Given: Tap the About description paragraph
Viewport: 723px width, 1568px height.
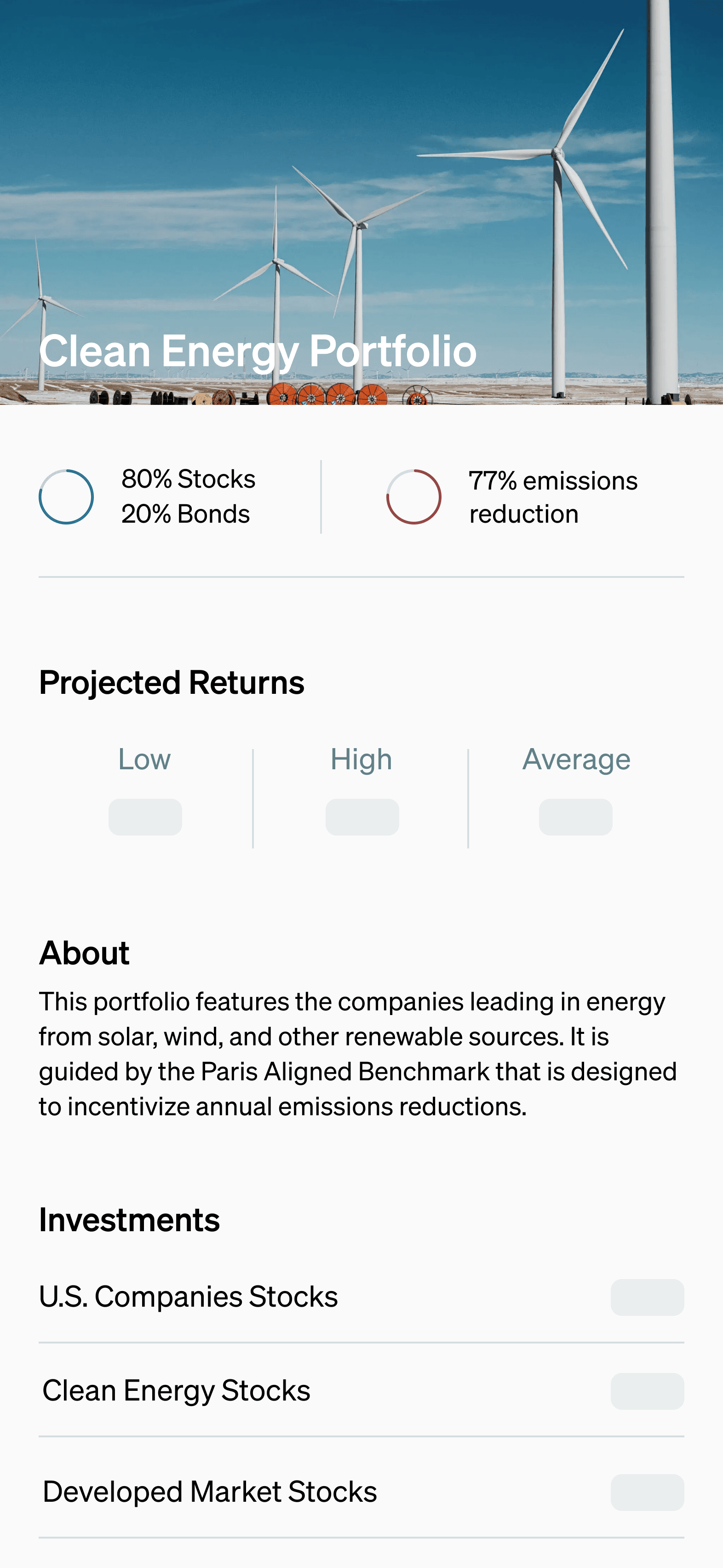Looking at the screenshot, I should point(358,1054).
